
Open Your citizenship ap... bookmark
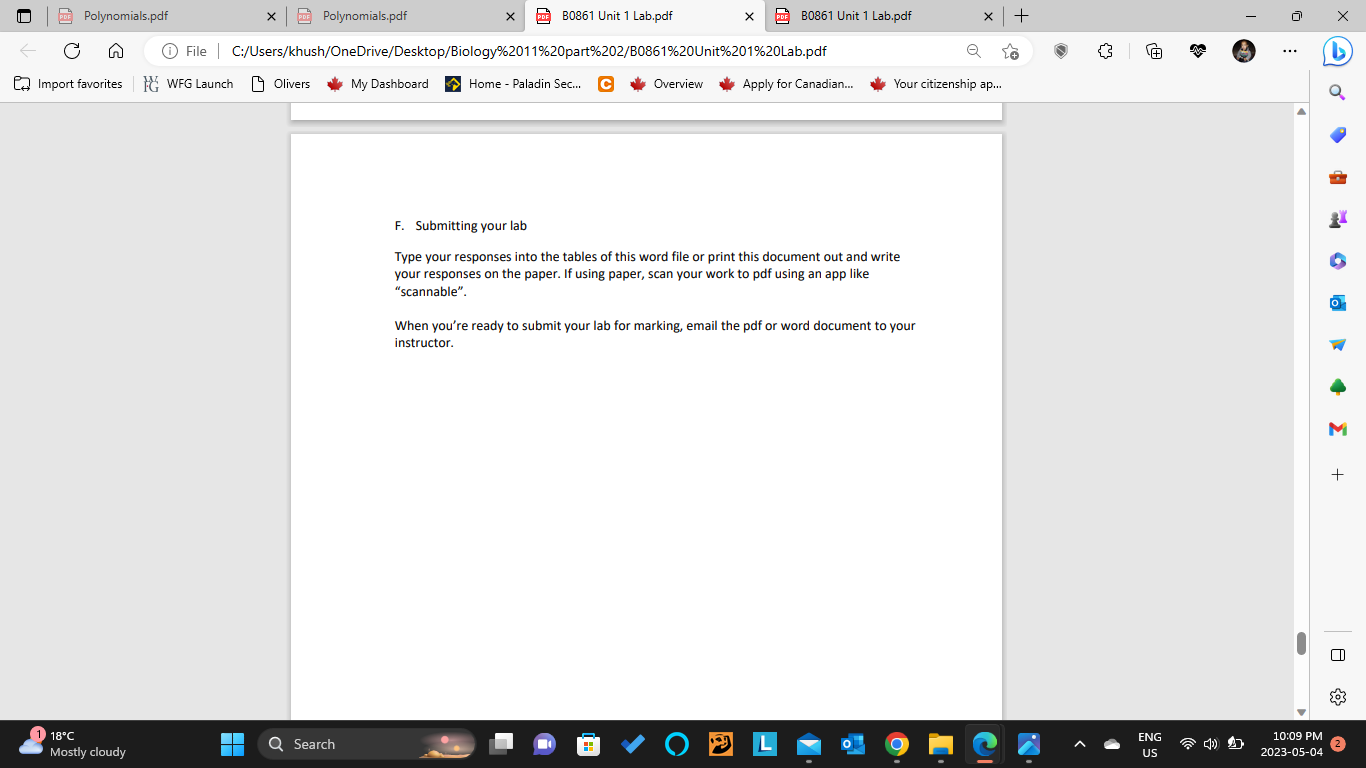coord(936,84)
